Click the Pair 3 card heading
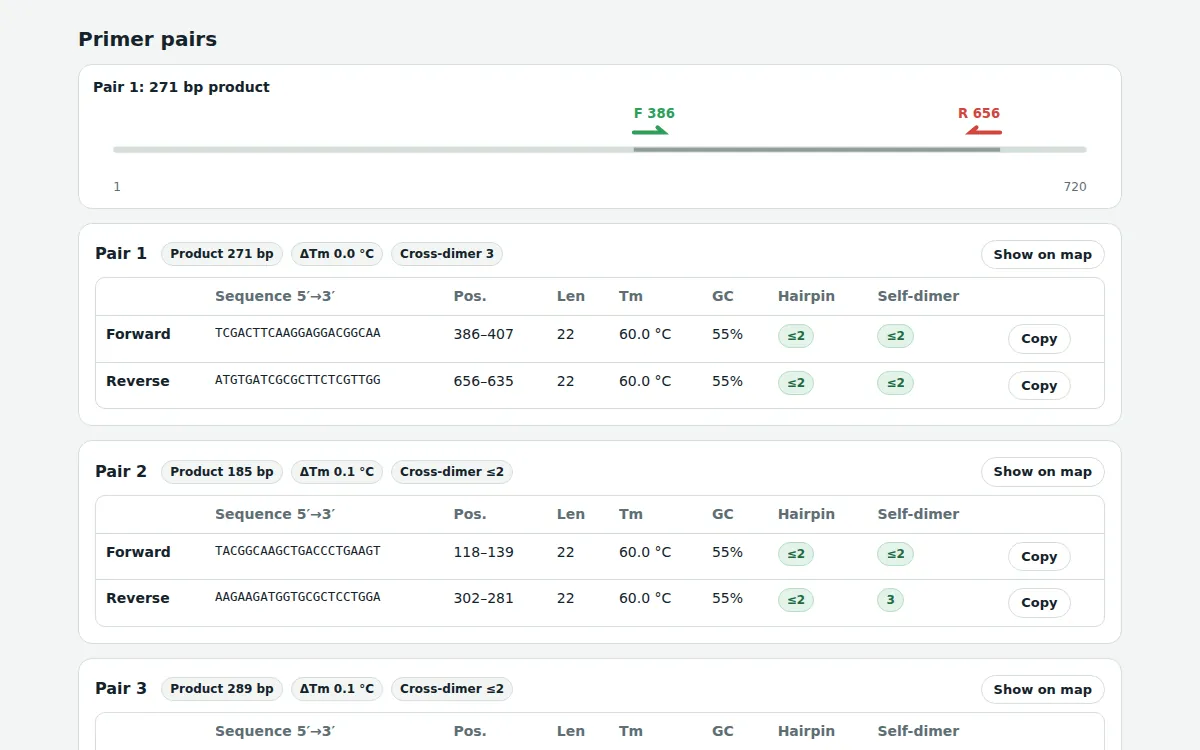 click(121, 689)
